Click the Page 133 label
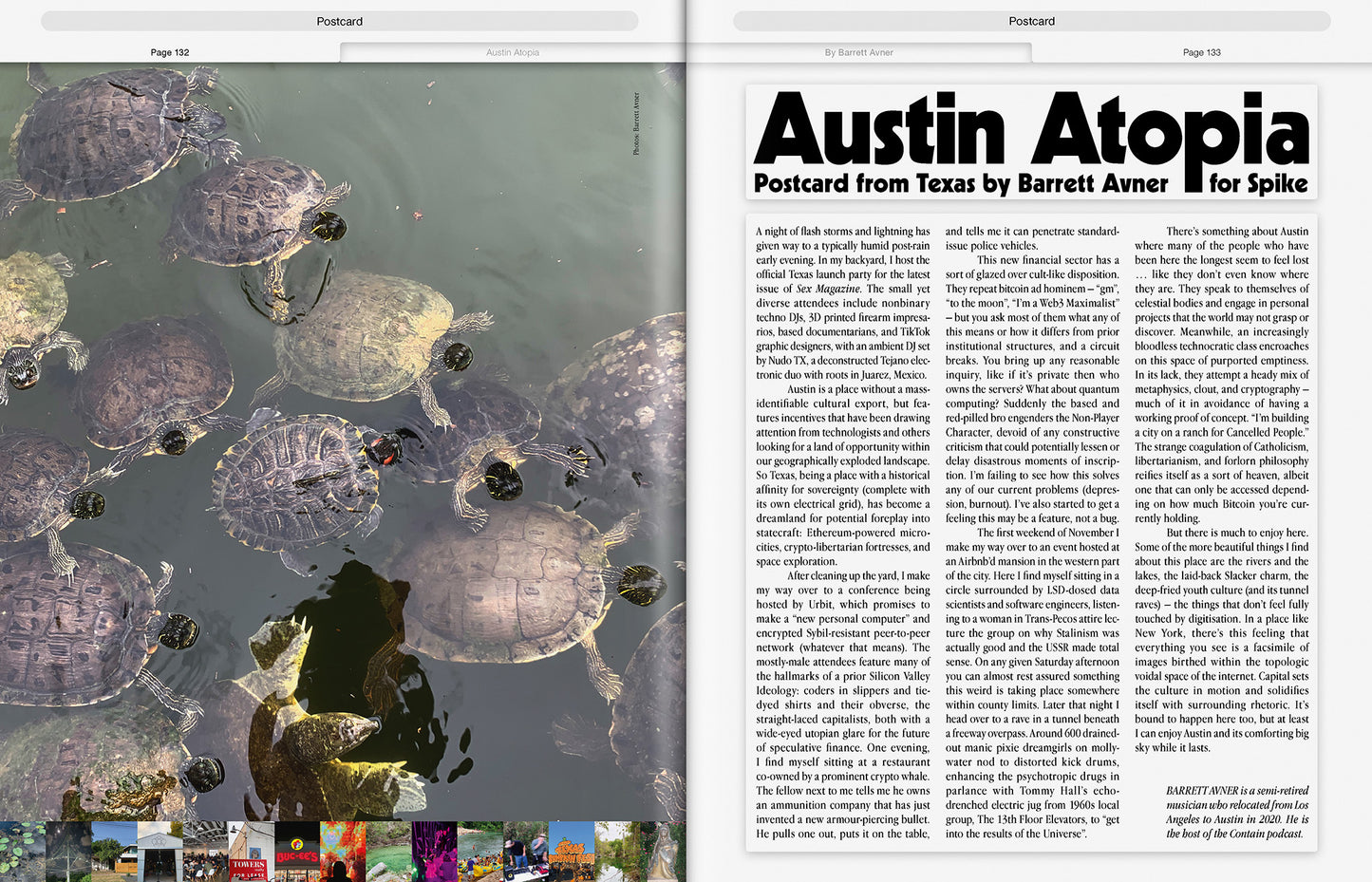 pyautogui.click(x=1200, y=52)
